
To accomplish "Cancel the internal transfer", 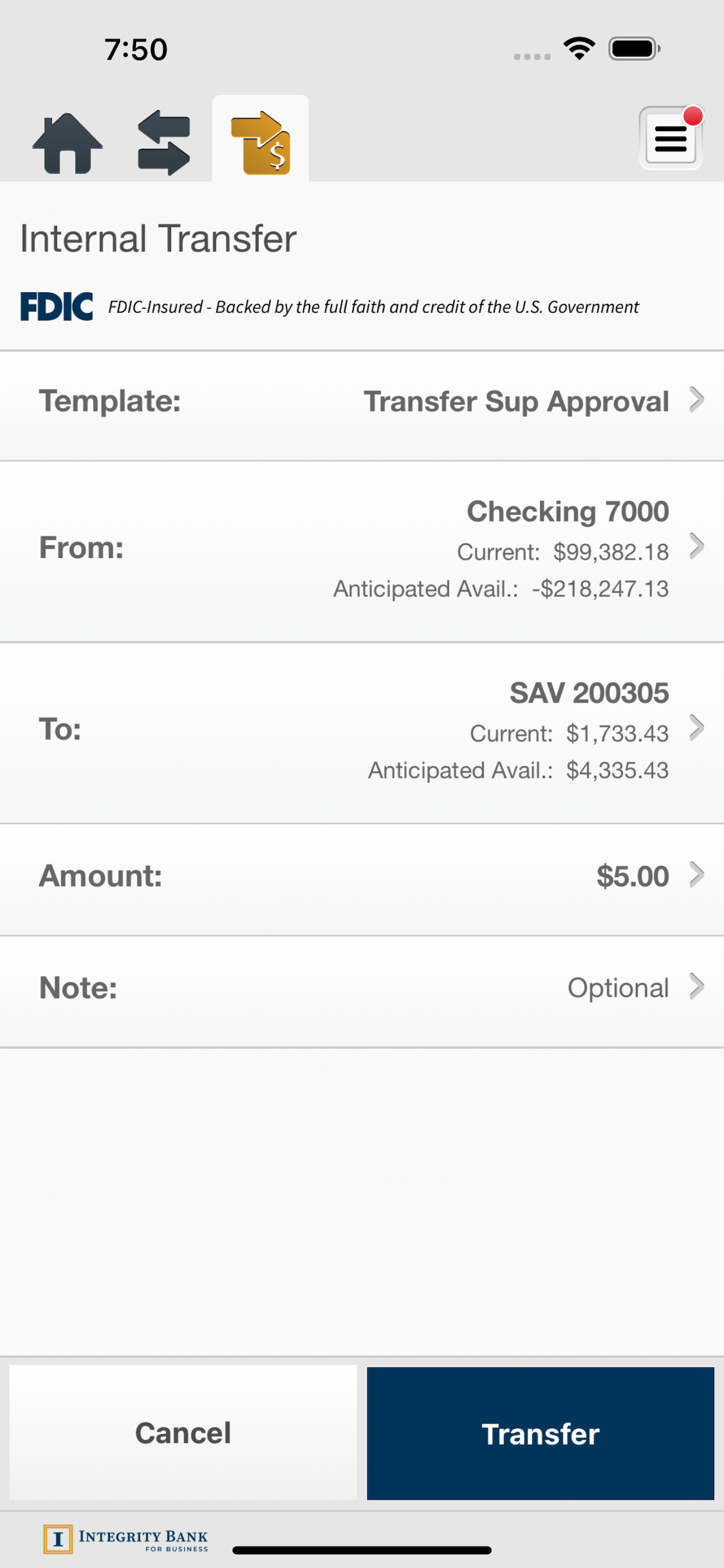I will (183, 1432).
